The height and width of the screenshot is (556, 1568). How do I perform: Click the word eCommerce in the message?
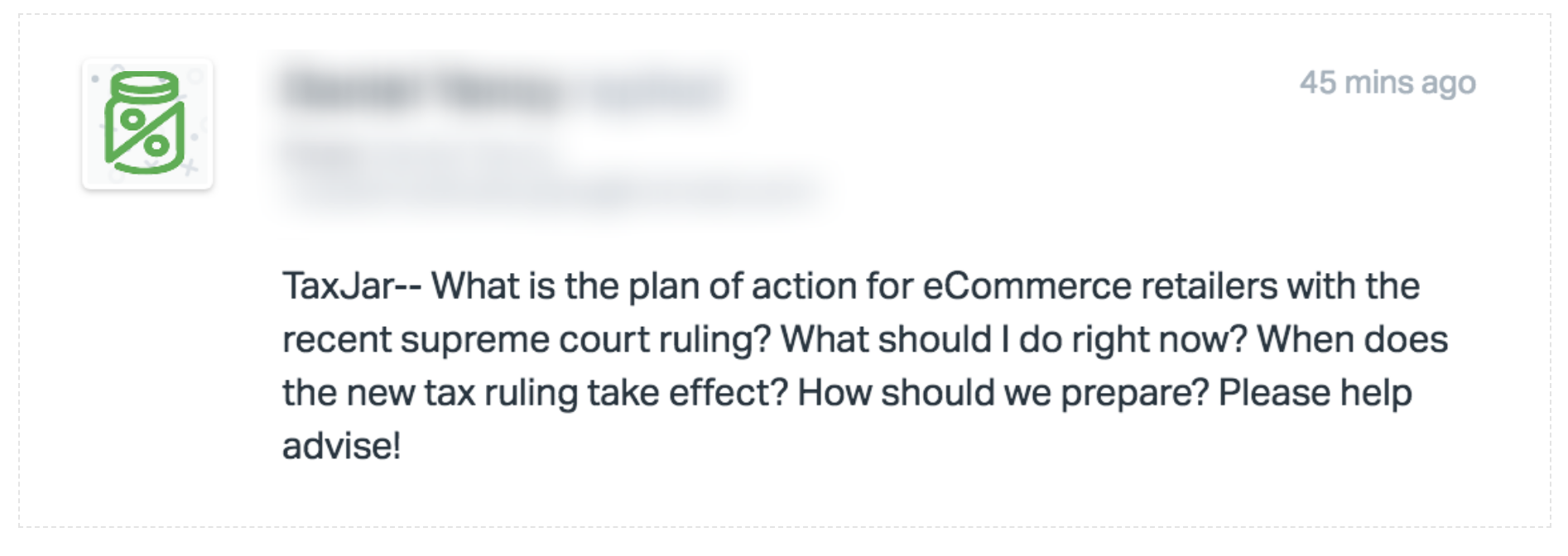pos(1027,286)
